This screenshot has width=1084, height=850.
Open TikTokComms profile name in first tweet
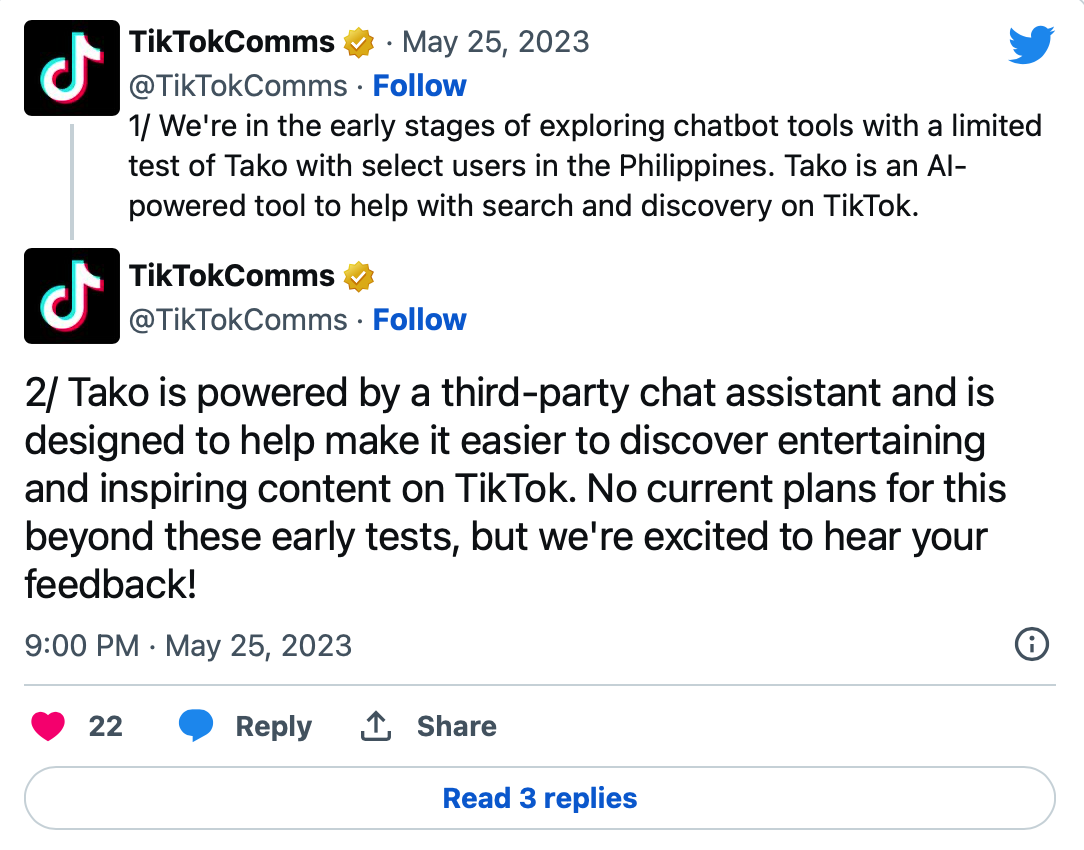[232, 42]
